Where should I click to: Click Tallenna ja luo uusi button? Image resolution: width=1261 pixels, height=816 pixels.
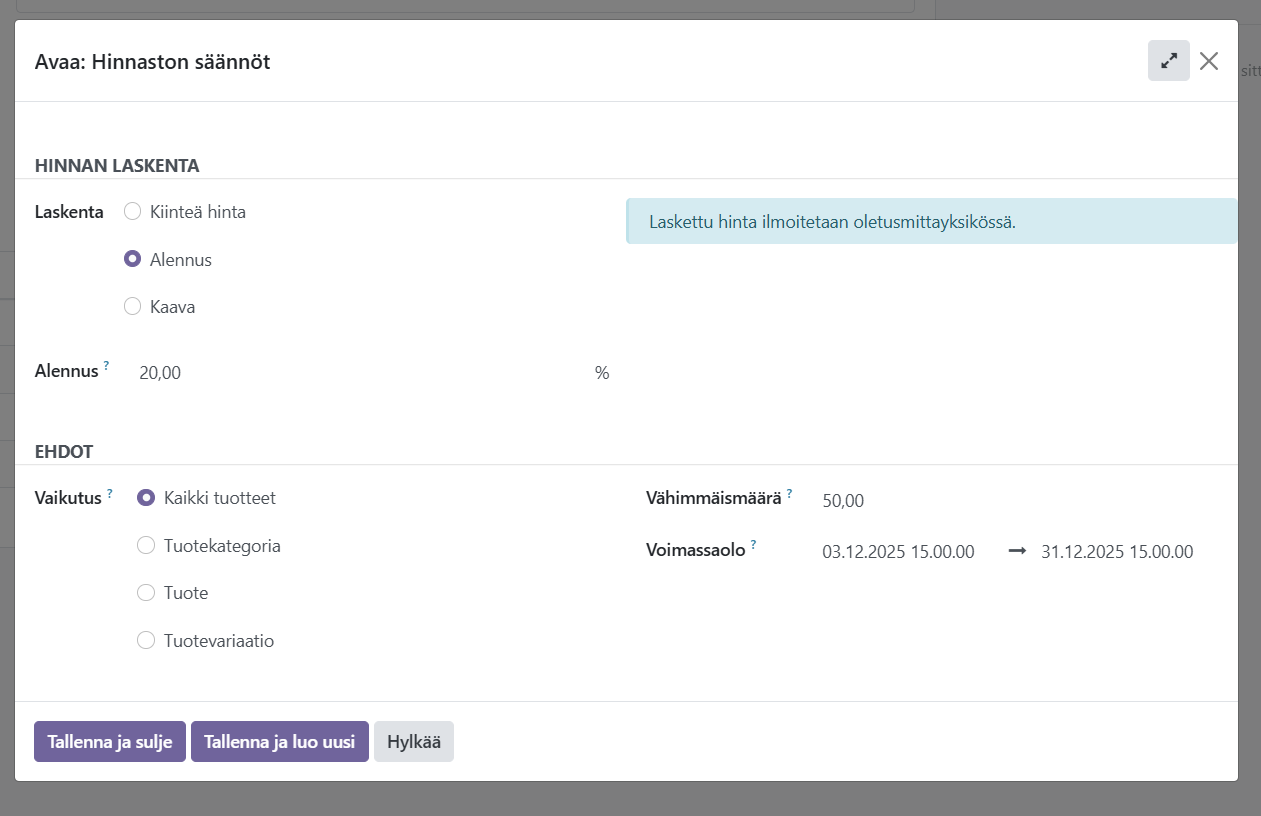(280, 742)
